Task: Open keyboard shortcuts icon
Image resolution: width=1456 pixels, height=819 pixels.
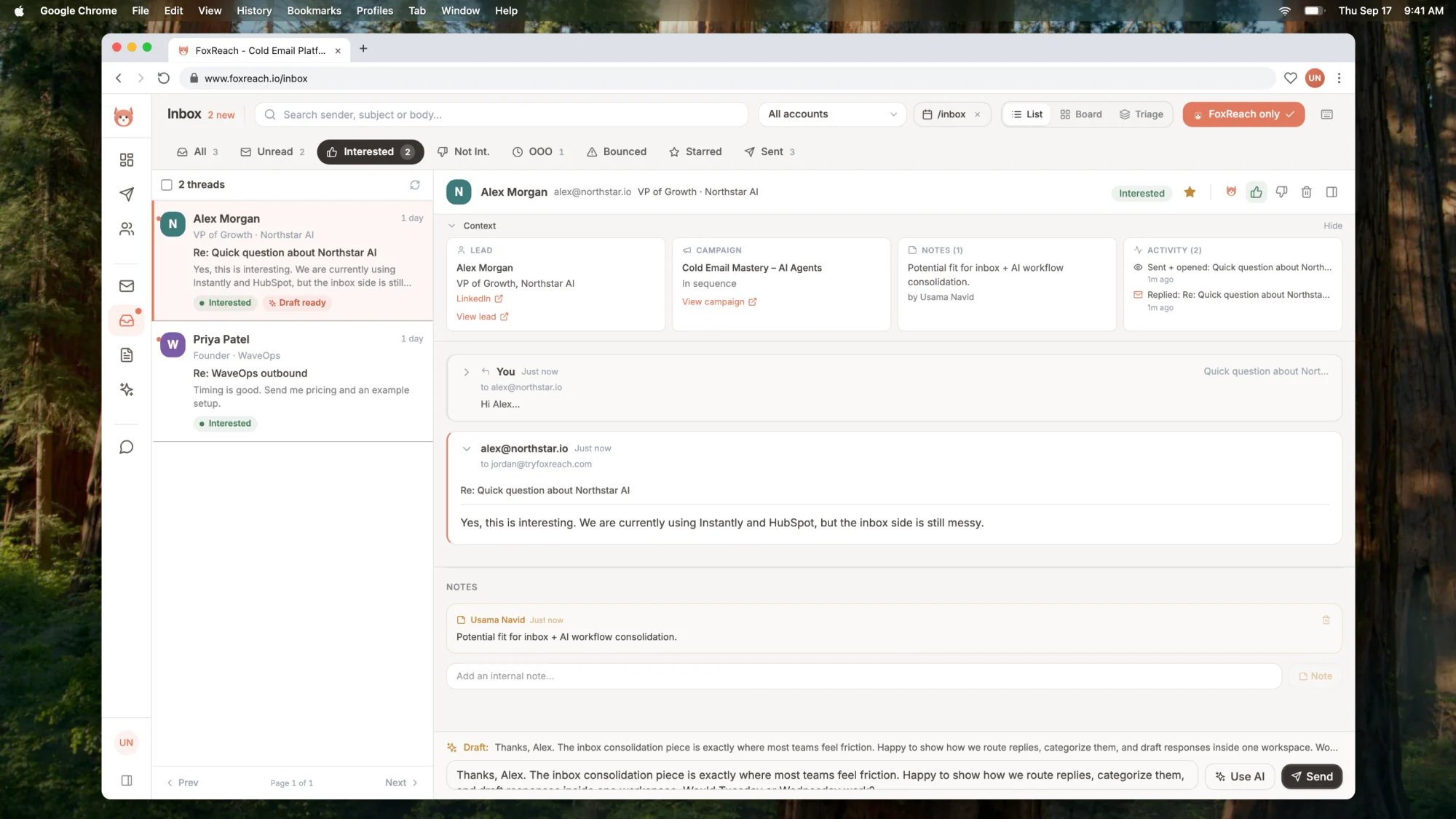Action: pyautogui.click(x=1327, y=114)
